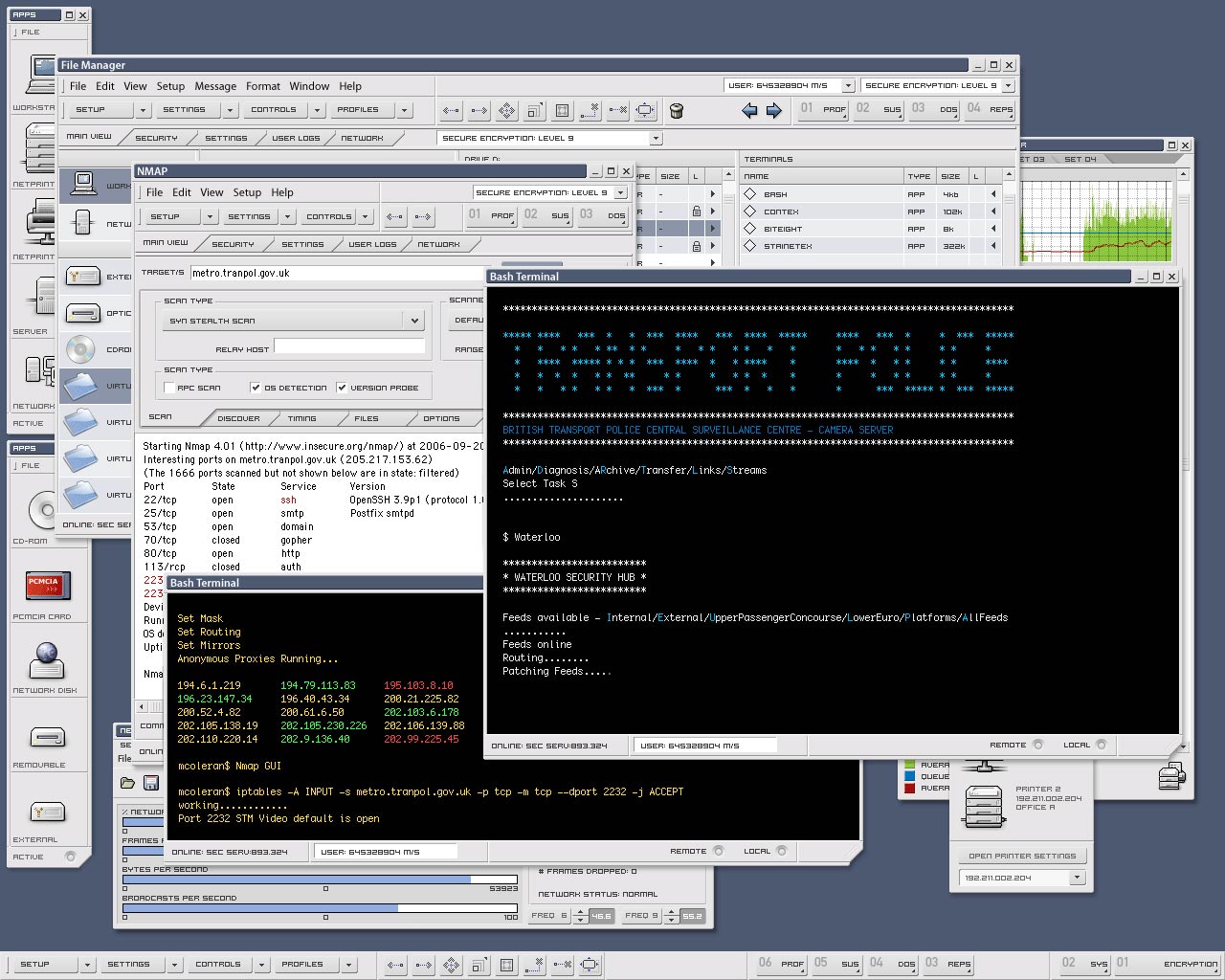Click the left dotted arrow icon in File Manager toolbar
This screenshot has height=980, width=1225.
click(452, 110)
